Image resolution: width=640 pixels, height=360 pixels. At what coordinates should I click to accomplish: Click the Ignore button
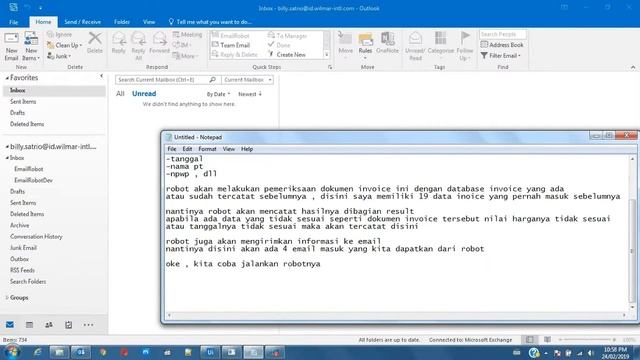59,35
